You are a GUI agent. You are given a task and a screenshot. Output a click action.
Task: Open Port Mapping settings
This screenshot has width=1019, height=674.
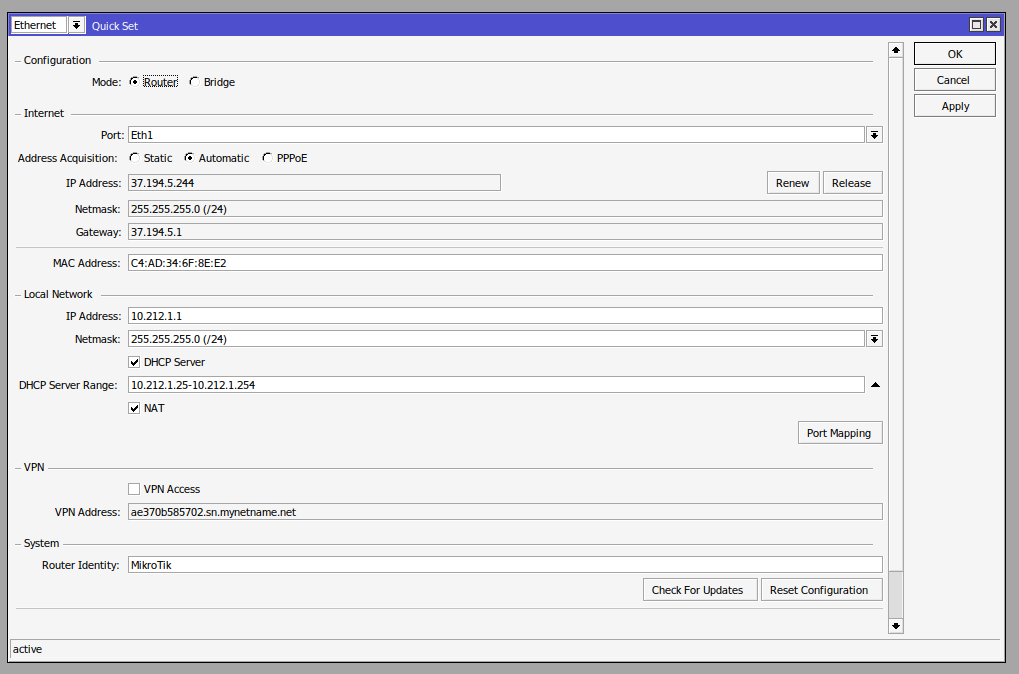point(839,433)
